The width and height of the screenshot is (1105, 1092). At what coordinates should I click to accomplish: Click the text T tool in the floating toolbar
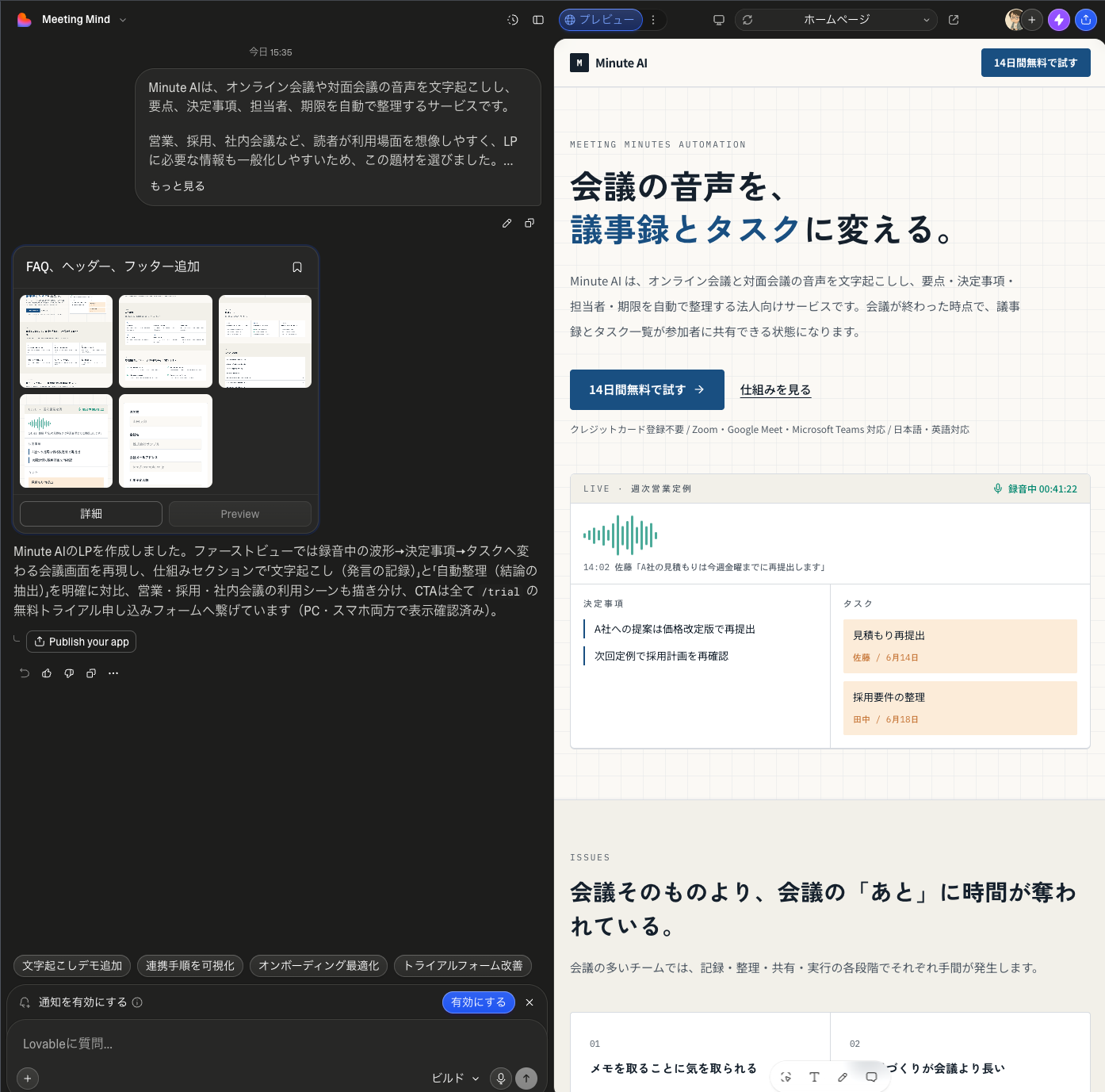(x=814, y=1077)
